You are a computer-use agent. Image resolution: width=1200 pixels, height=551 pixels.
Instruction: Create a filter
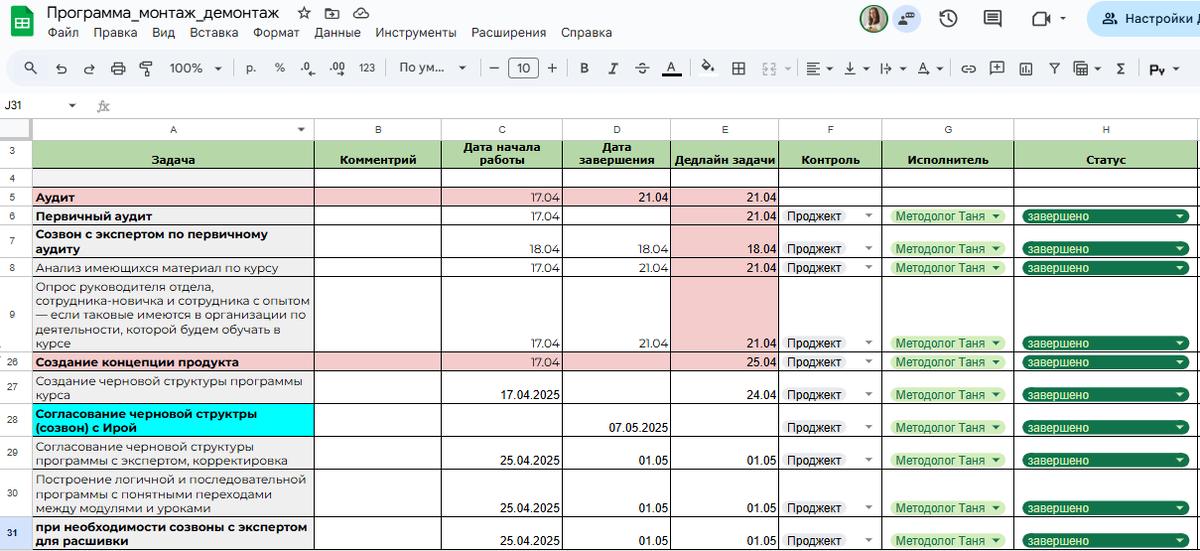[1054, 68]
